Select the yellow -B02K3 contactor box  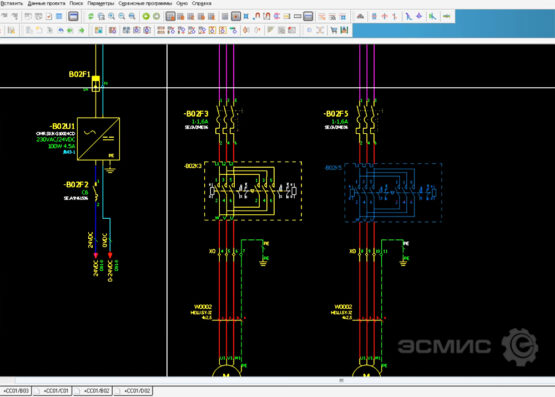click(x=253, y=191)
